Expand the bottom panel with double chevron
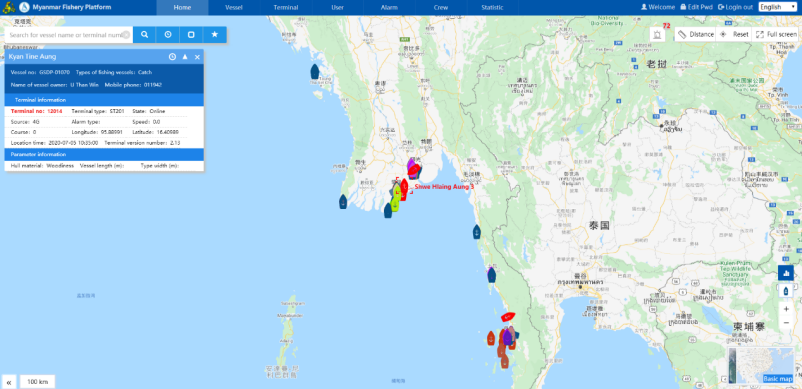 (x=9, y=382)
